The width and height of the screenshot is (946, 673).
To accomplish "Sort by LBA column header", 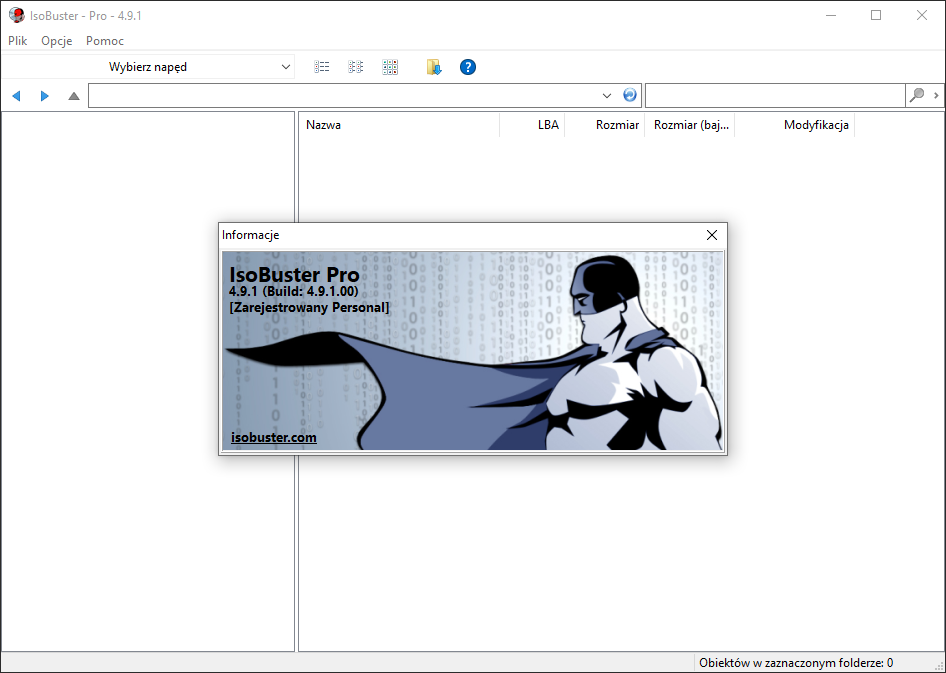I will (532, 125).
